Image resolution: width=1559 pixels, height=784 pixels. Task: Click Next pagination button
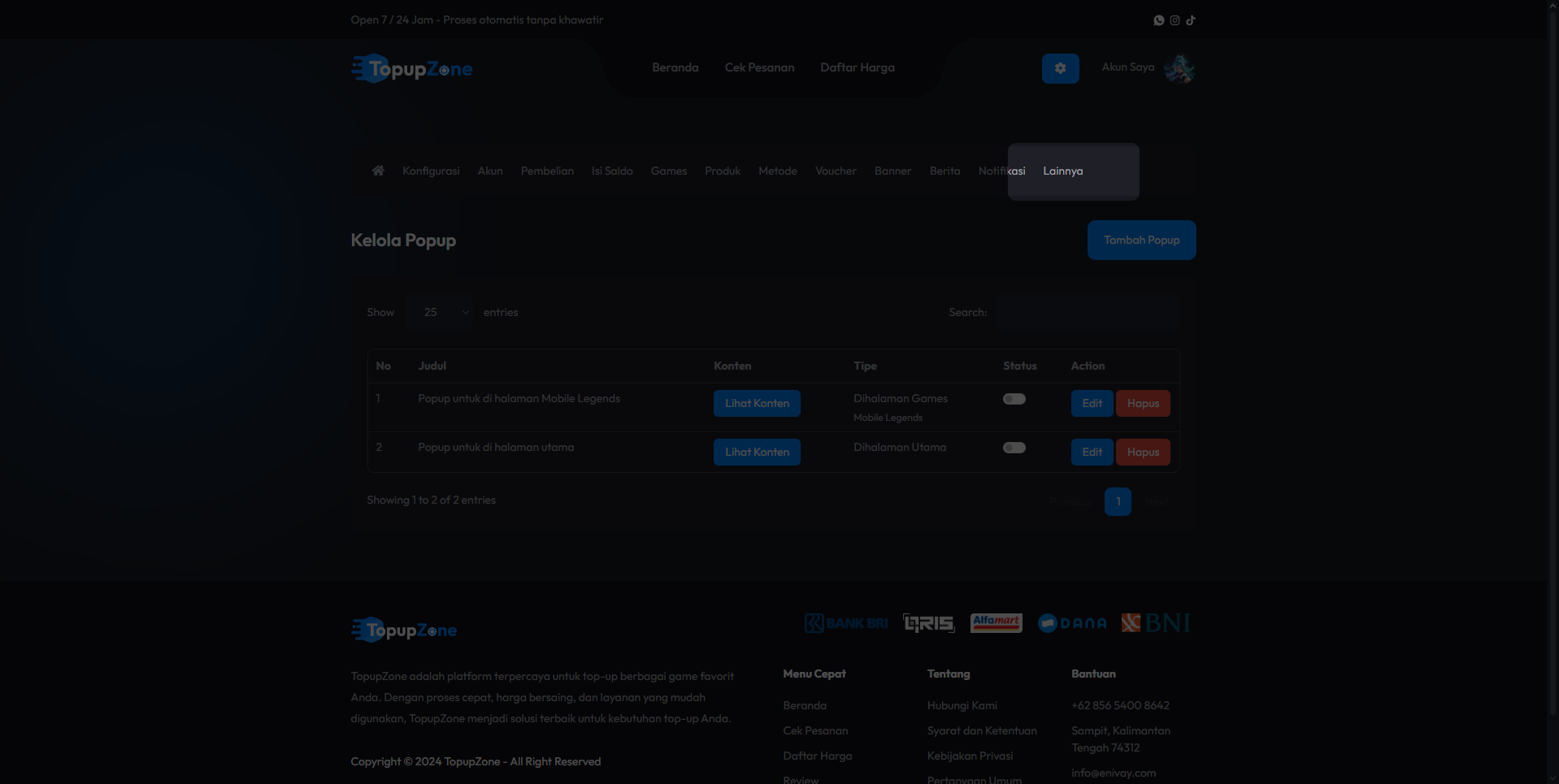pyautogui.click(x=1157, y=501)
